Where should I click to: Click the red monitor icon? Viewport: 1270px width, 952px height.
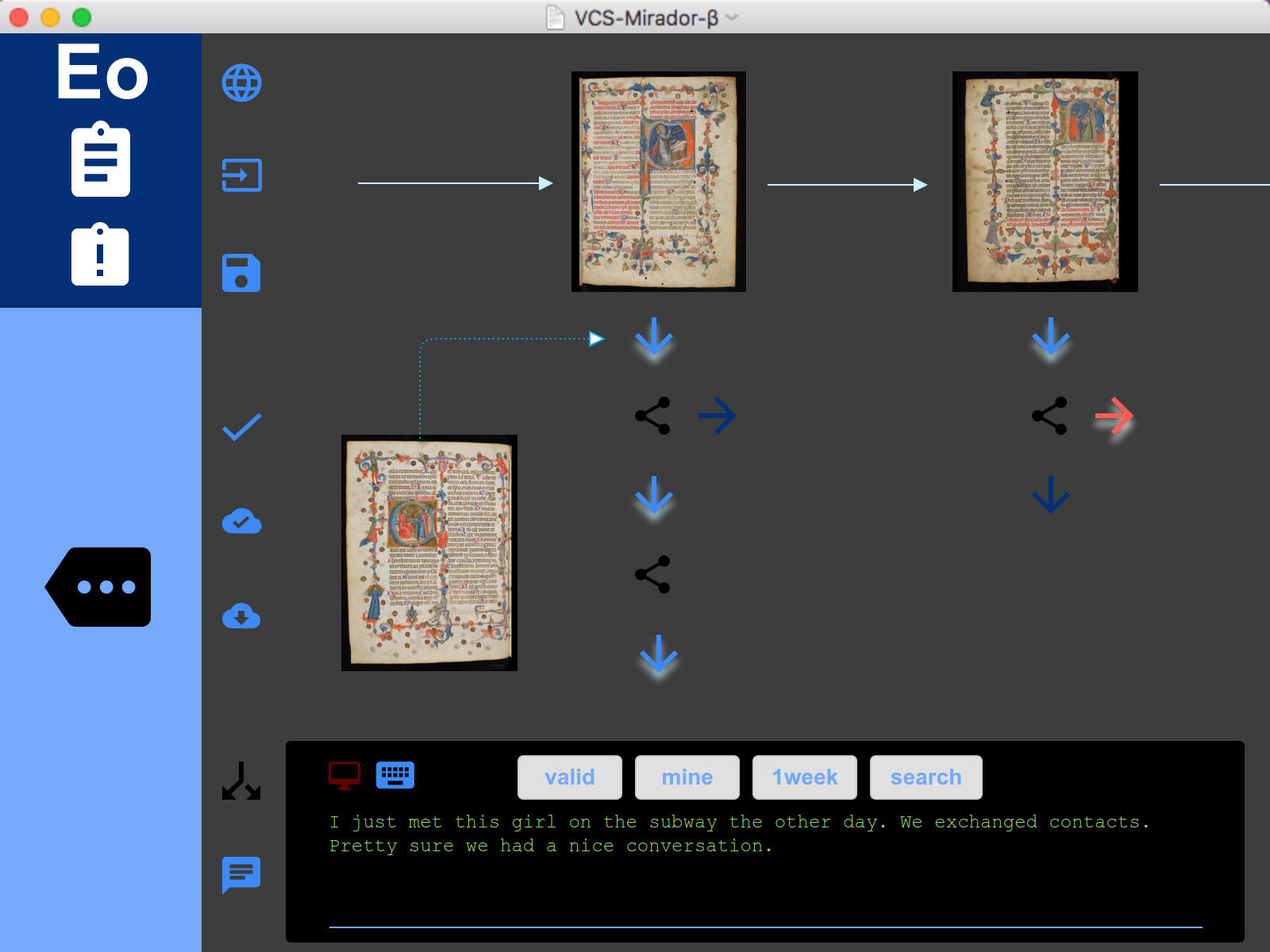(344, 775)
